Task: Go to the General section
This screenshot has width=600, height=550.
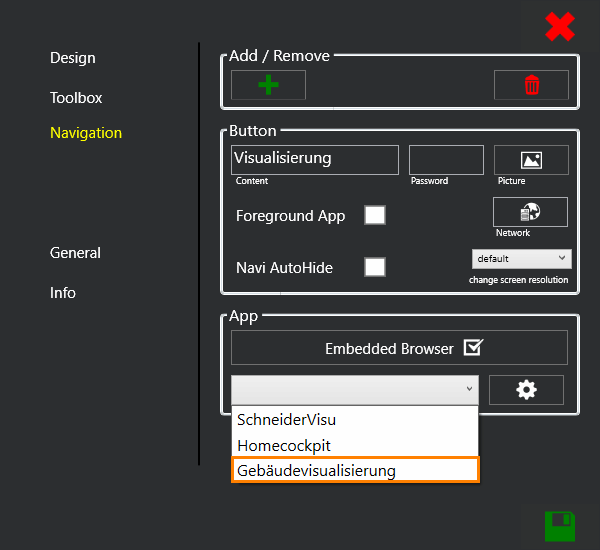Action: (75, 253)
